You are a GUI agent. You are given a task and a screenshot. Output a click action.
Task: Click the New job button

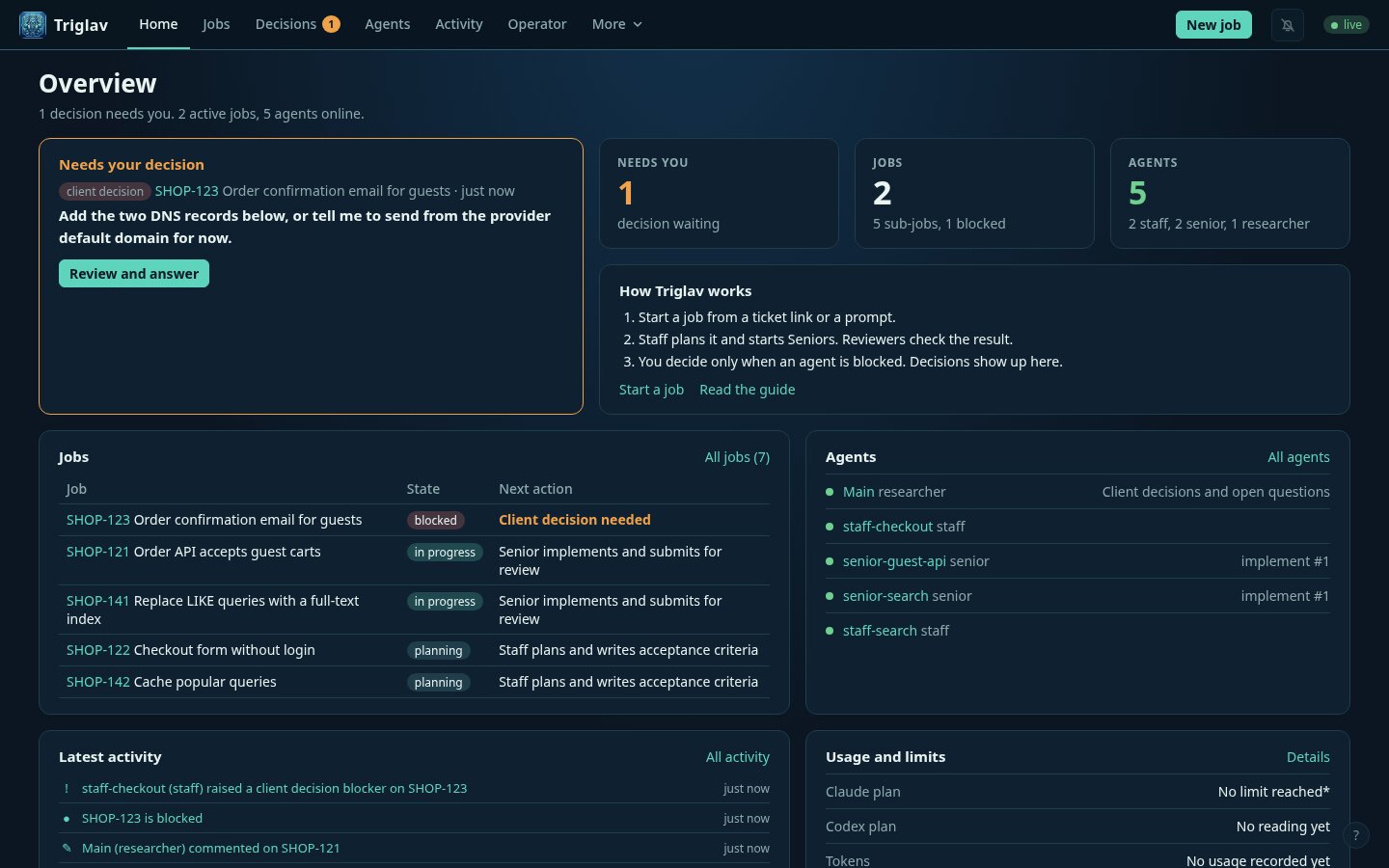click(x=1213, y=25)
